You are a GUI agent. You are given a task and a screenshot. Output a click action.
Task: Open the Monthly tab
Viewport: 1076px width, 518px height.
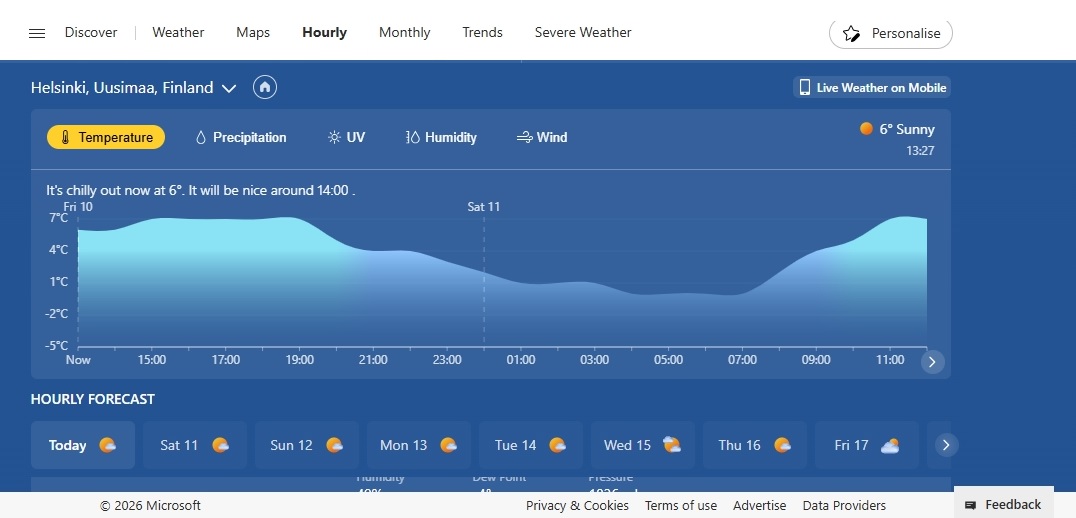404,33
